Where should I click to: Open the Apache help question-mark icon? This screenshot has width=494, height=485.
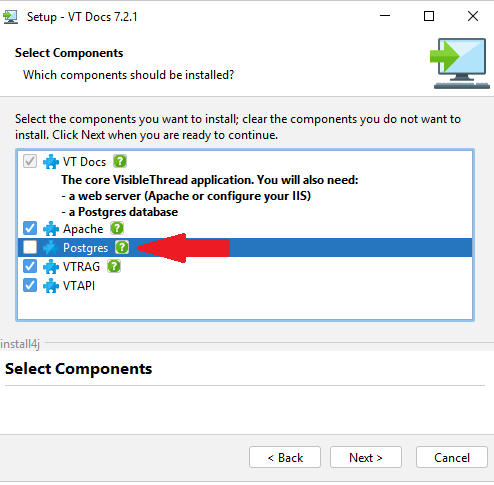pyautogui.click(x=117, y=228)
